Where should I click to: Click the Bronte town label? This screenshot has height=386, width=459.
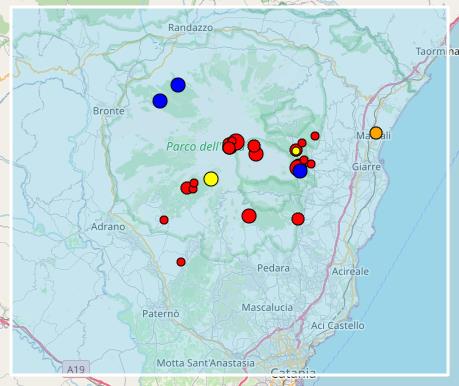click(x=109, y=111)
